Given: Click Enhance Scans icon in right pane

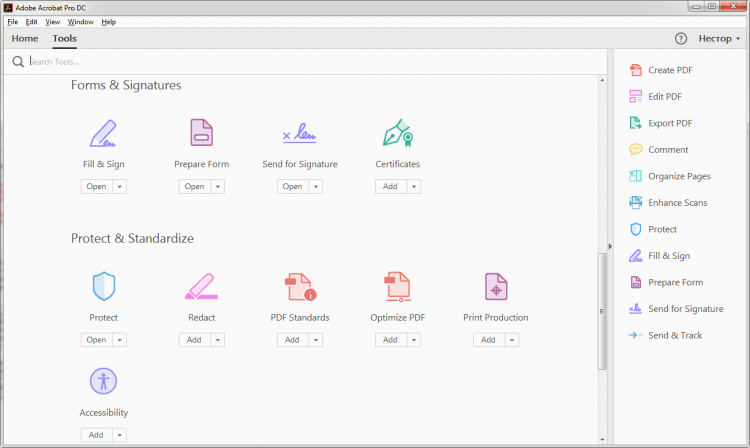Looking at the screenshot, I should tap(635, 203).
